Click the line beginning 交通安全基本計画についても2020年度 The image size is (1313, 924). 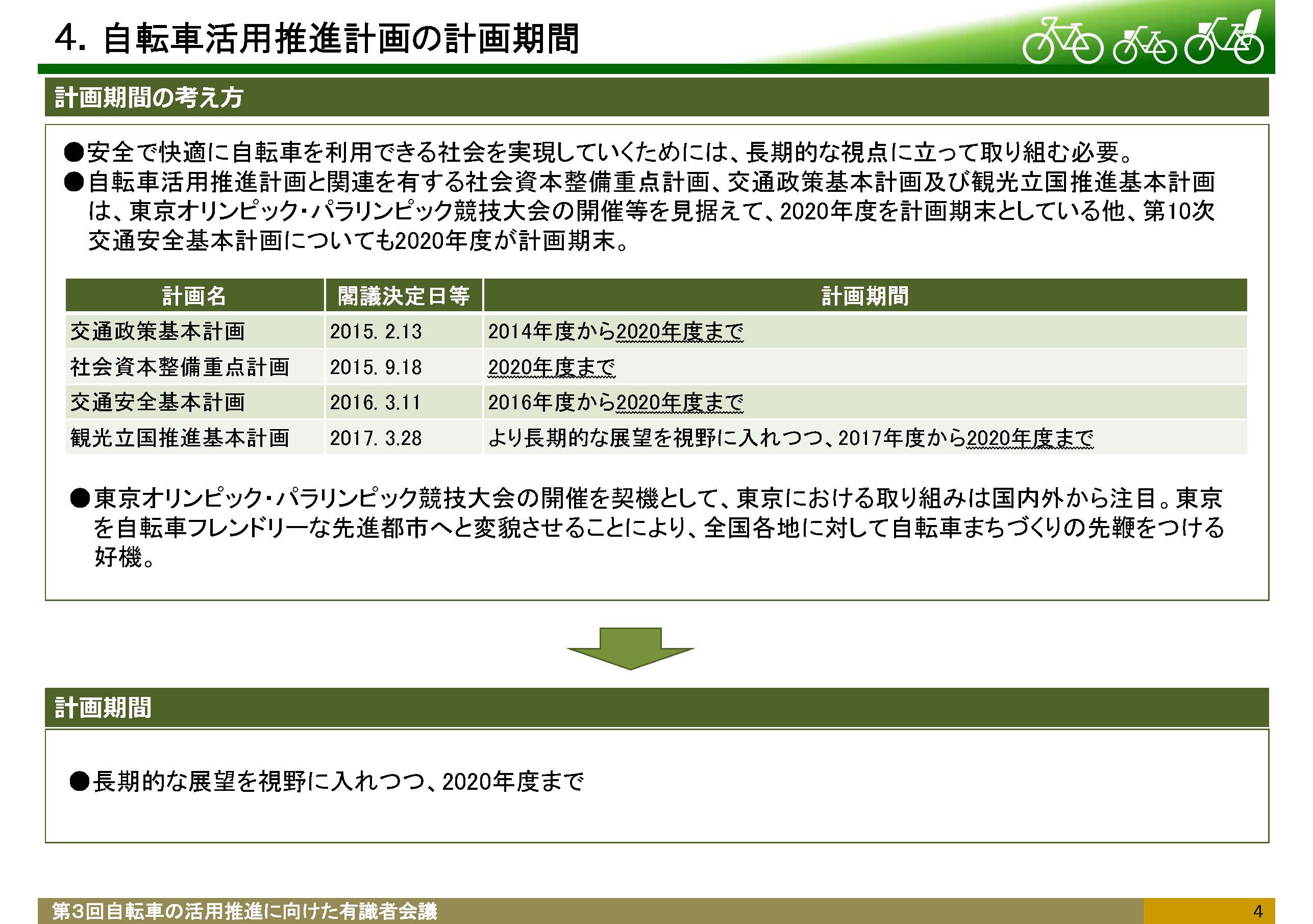(359, 241)
